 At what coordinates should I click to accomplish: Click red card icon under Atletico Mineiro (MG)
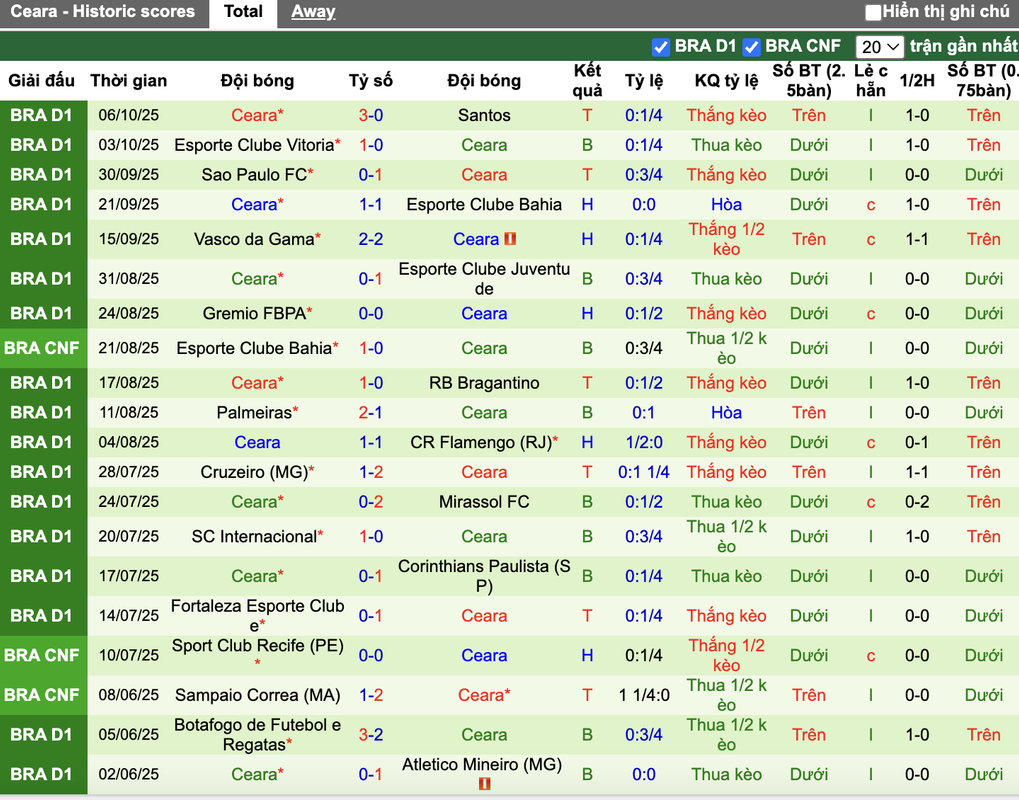pos(484,784)
